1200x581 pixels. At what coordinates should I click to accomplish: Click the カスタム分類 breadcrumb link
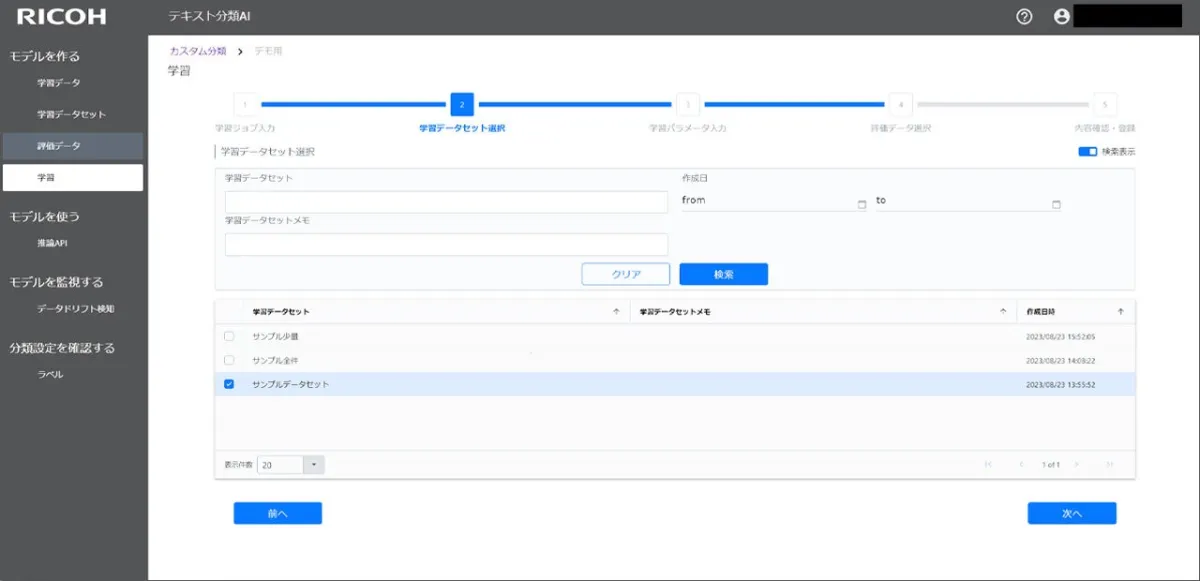tap(198, 51)
